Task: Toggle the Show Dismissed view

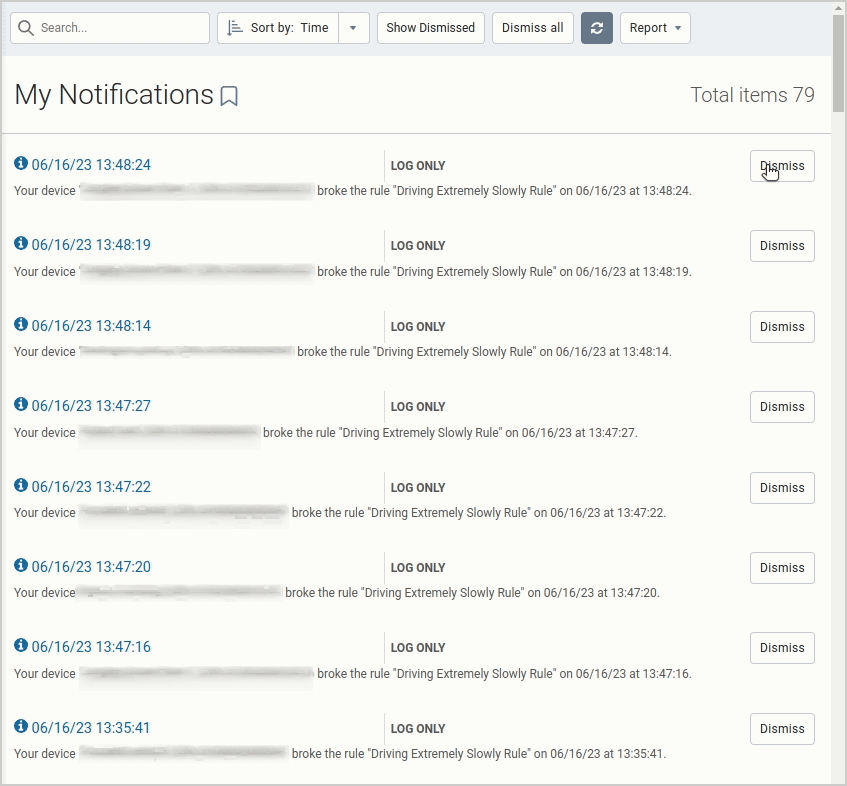Action: pos(430,27)
